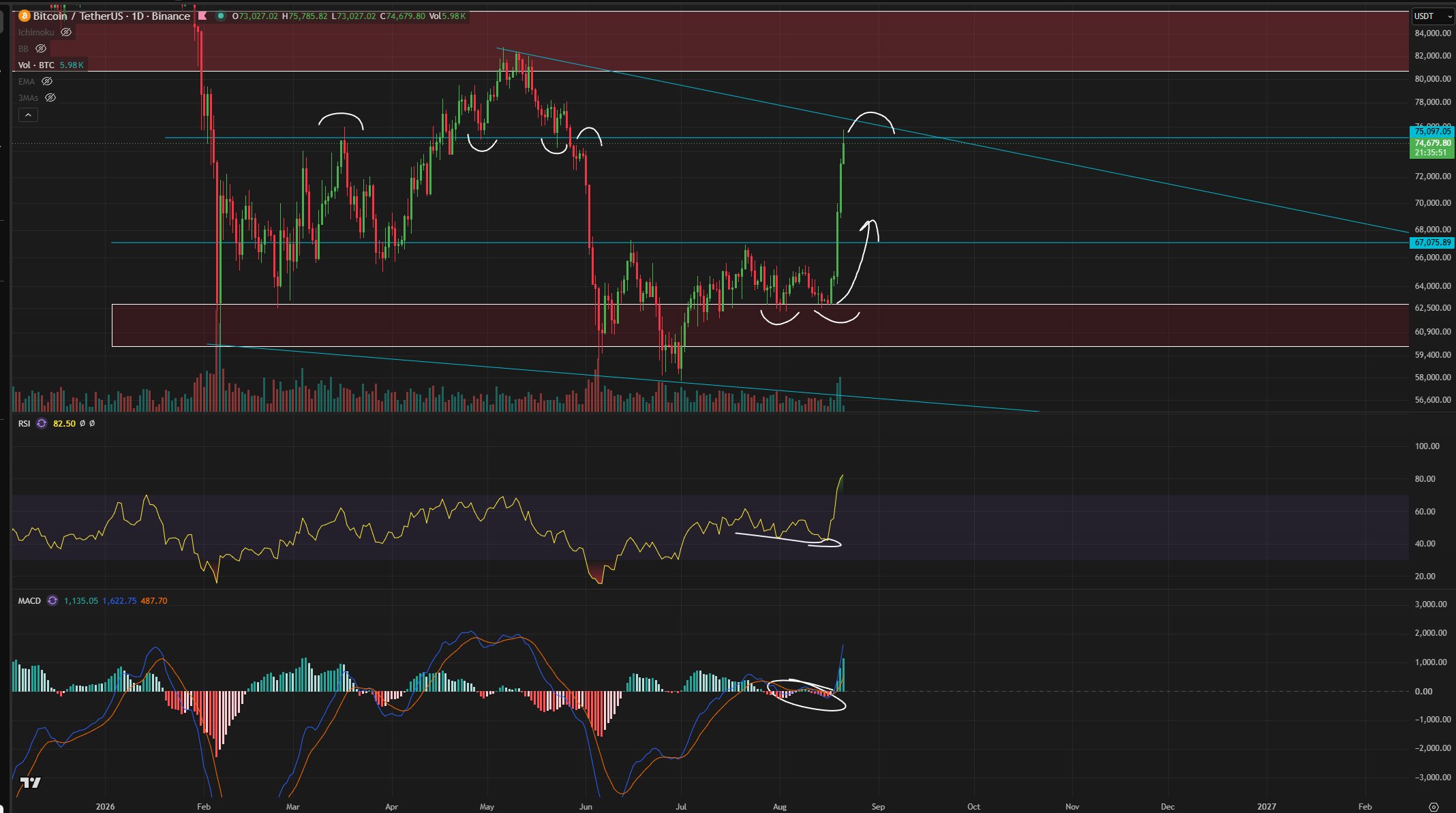Select the Vol · BTC indicator label
1456x813 pixels.
point(36,65)
